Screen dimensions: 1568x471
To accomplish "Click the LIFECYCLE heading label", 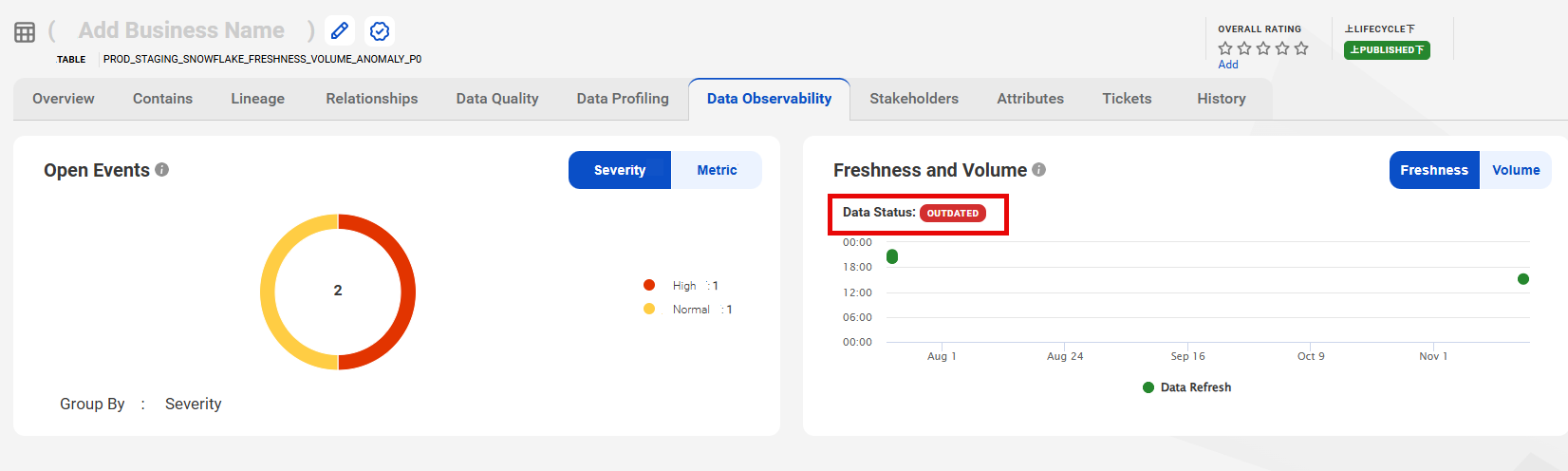I will coord(1380,29).
